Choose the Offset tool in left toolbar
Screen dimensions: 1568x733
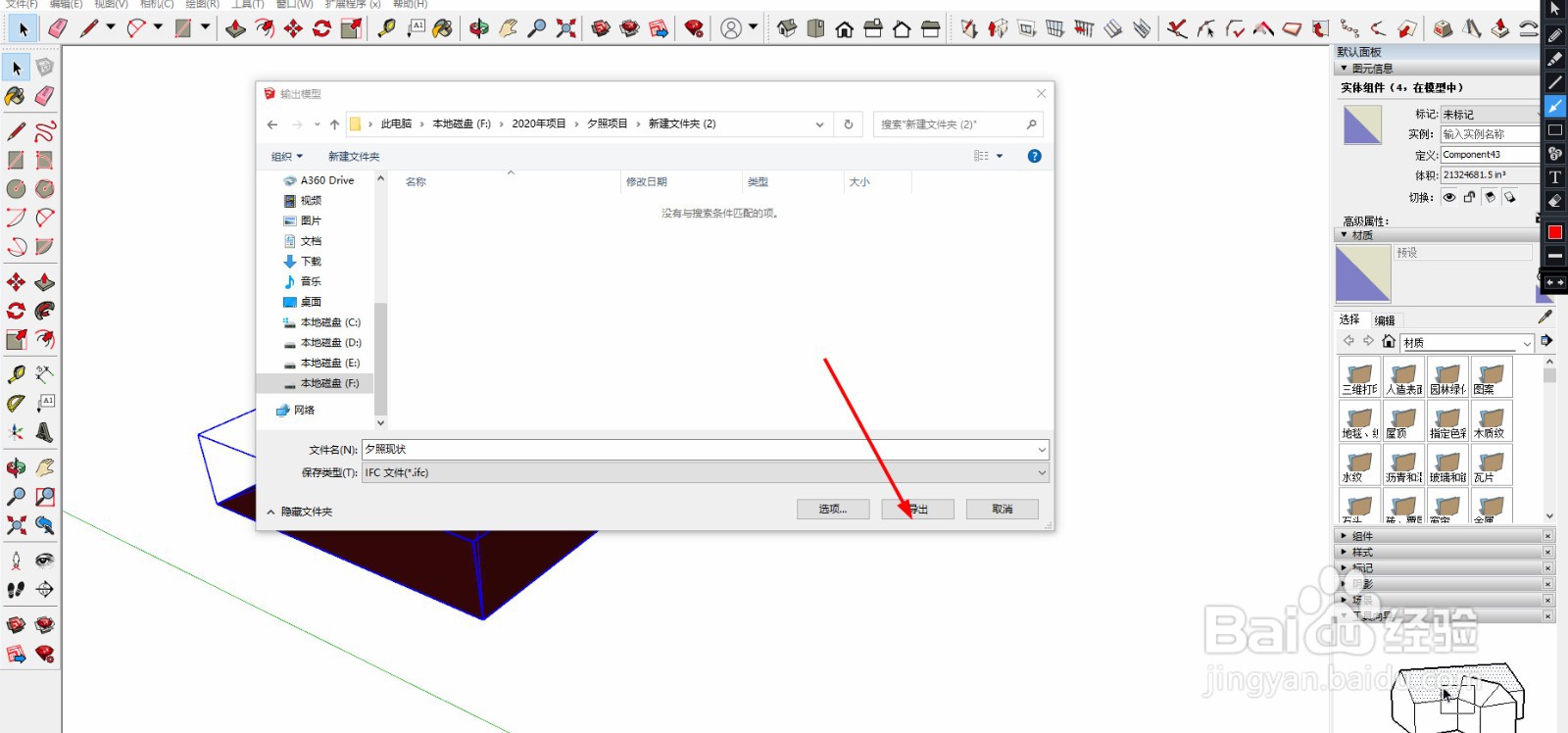45,339
